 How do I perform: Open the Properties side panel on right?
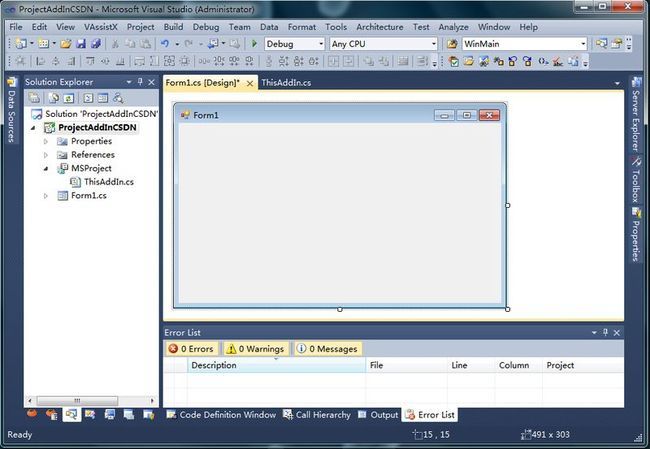(x=636, y=235)
